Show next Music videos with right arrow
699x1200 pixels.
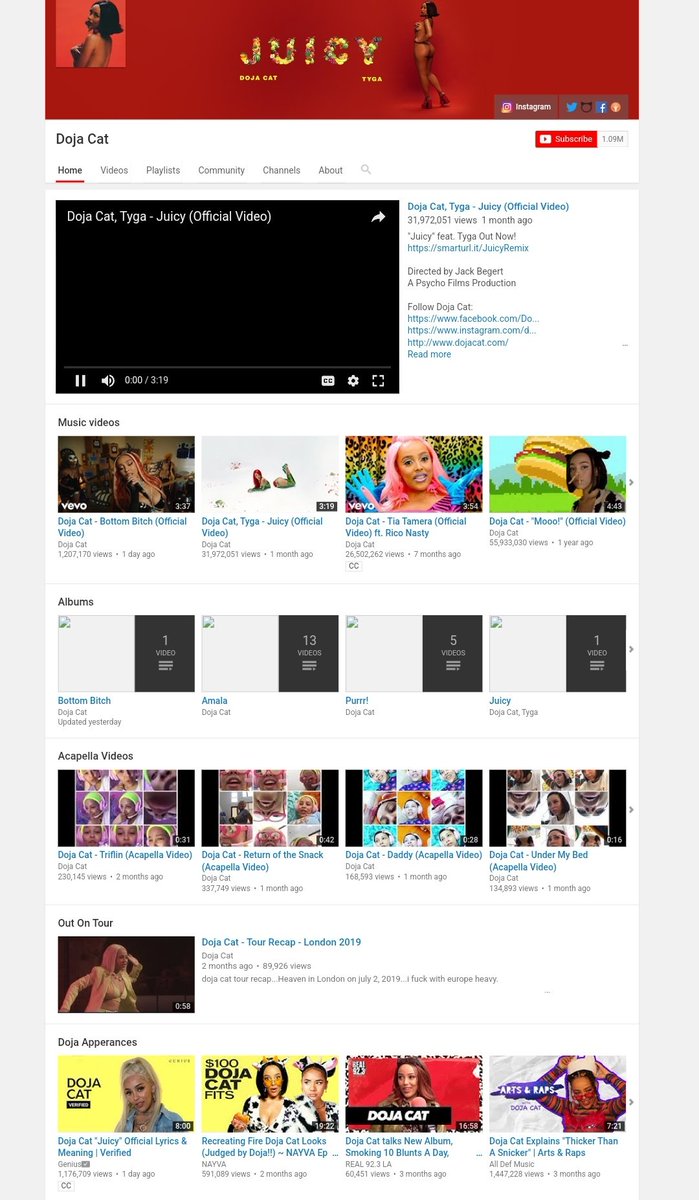coord(631,483)
